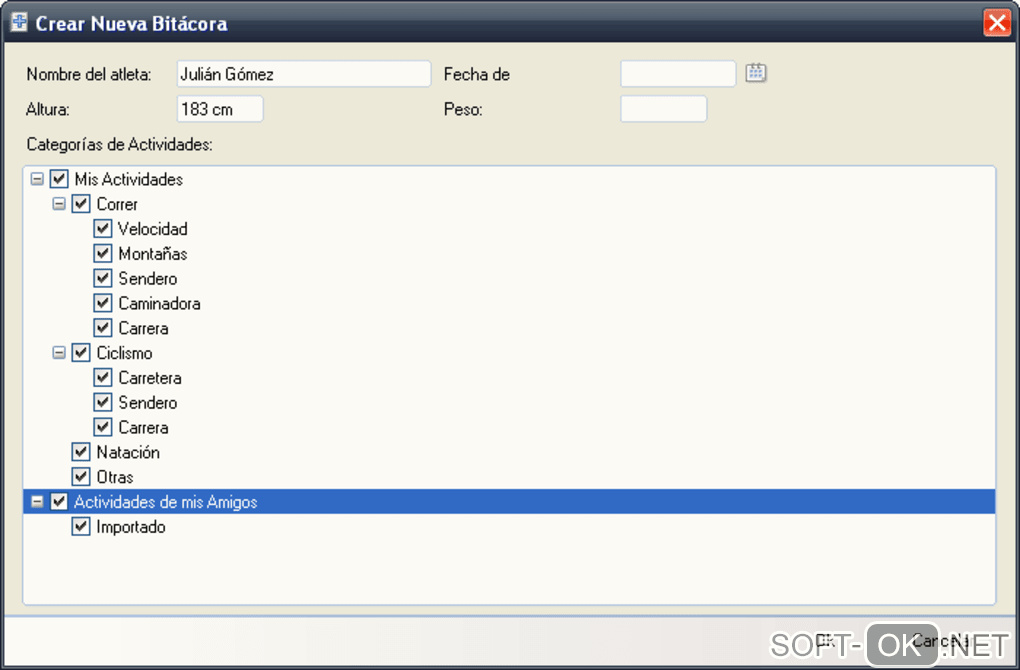Uncheck the Otras checkbox
Image resolution: width=1020 pixels, height=670 pixels.
point(81,477)
